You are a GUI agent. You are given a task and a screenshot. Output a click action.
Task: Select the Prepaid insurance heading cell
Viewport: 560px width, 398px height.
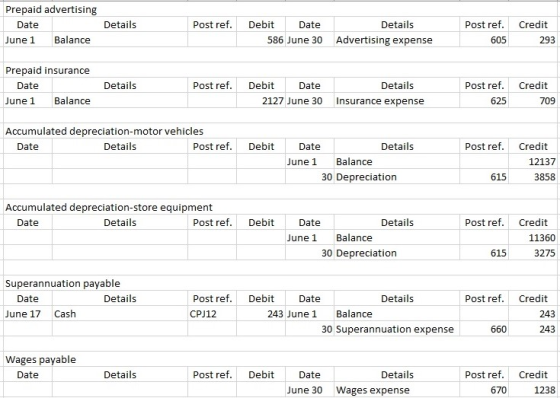click(x=48, y=70)
